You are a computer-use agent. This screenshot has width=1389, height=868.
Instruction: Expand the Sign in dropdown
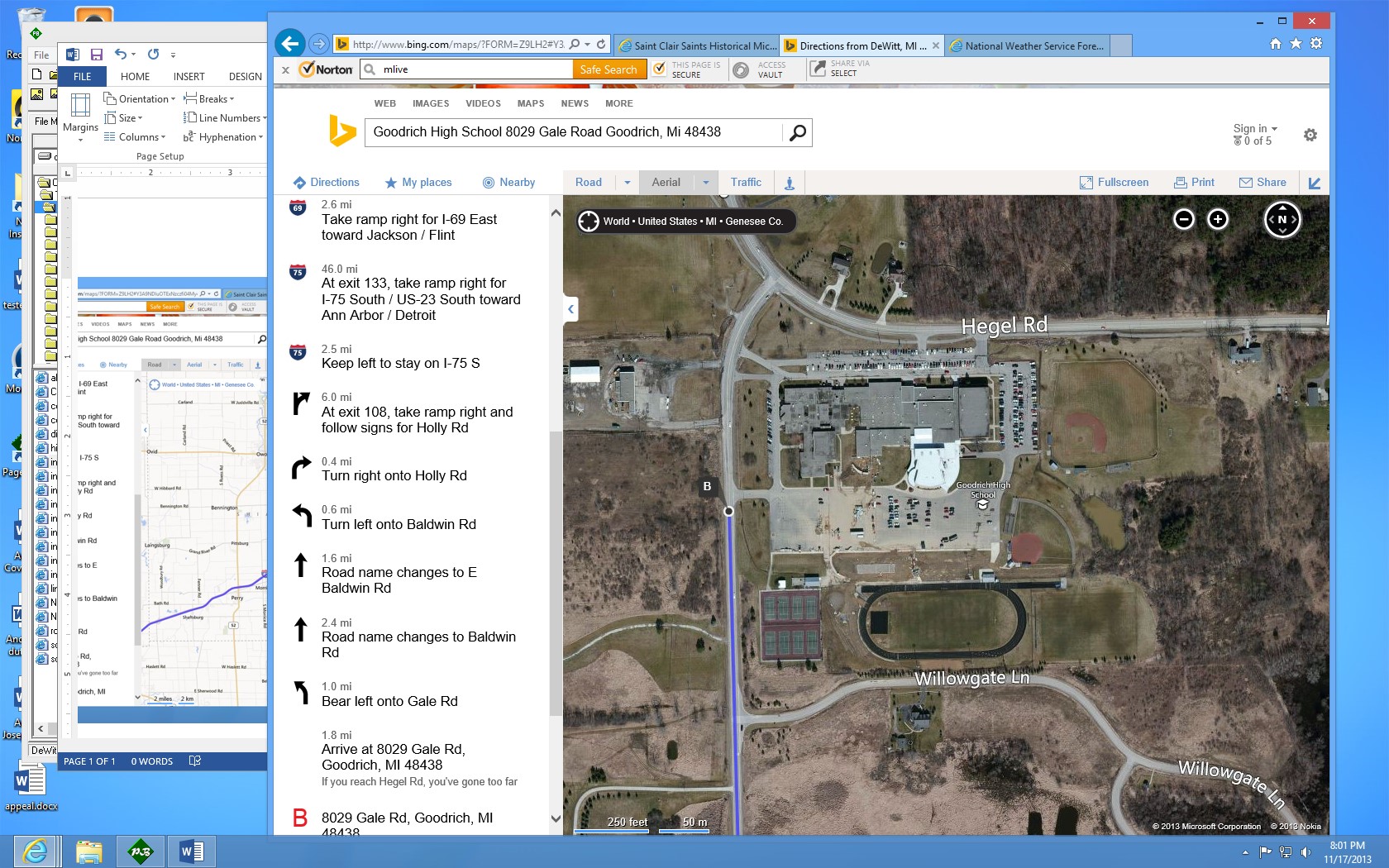(x=1255, y=128)
